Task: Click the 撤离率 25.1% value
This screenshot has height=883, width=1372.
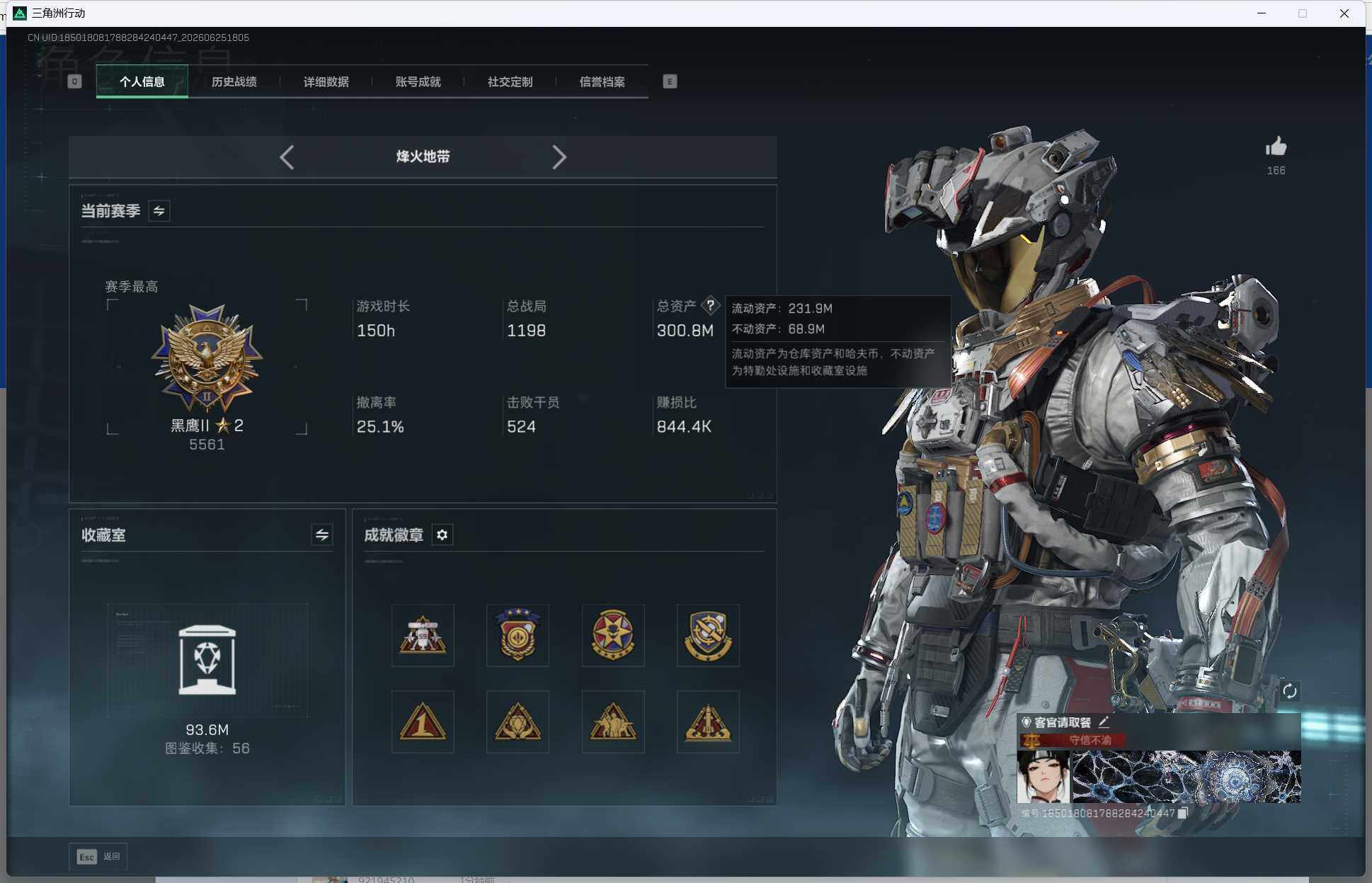Action: pyautogui.click(x=380, y=427)
